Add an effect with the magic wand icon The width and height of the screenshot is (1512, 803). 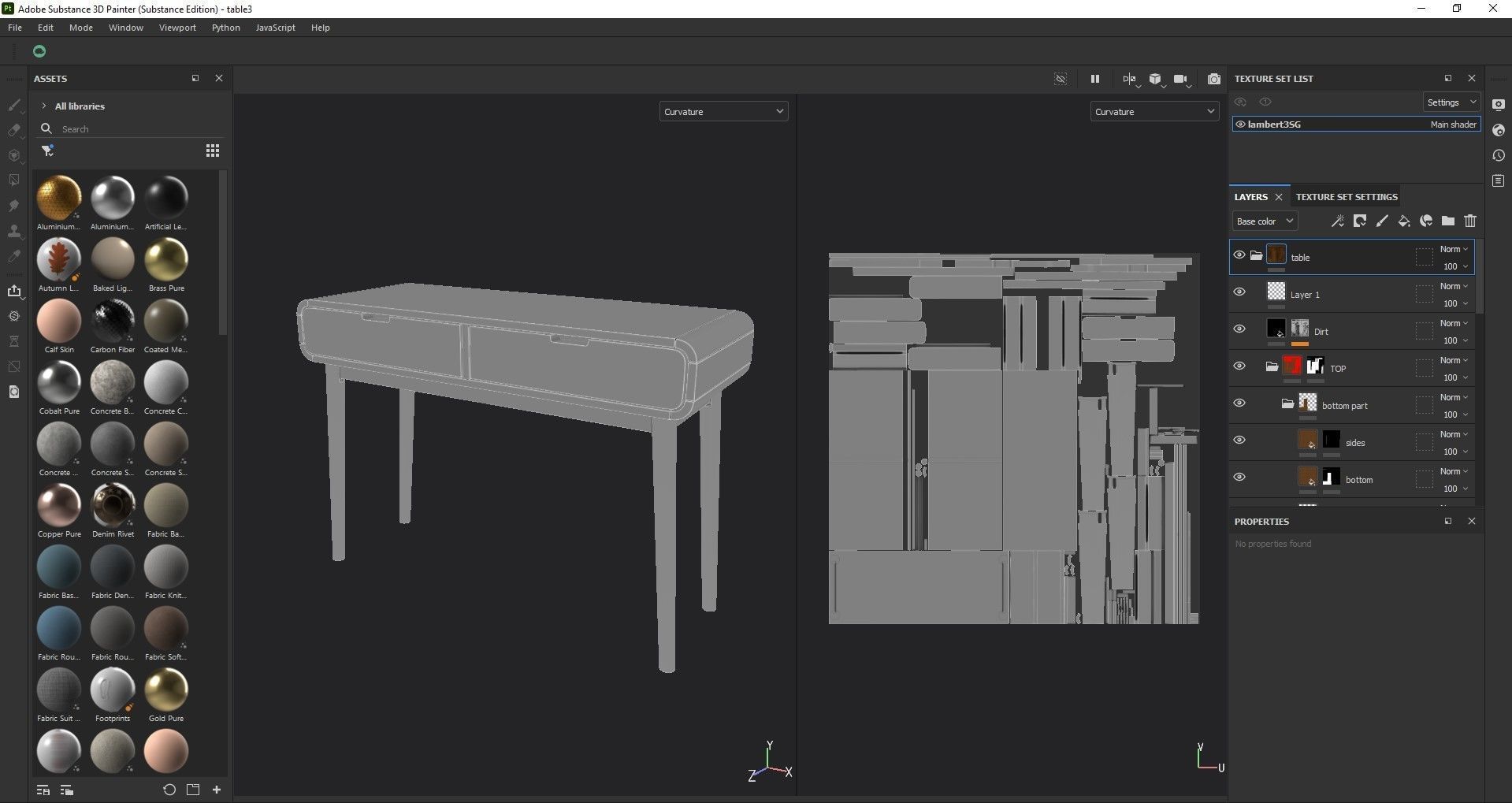pyautogui.click(x=1337, y=221)
